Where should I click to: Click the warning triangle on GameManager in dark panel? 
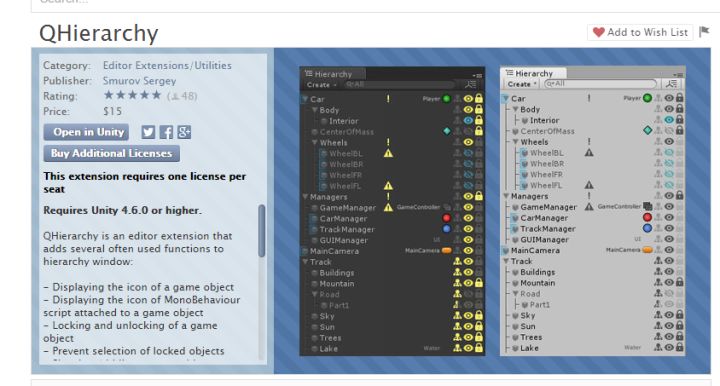[388, 207]
